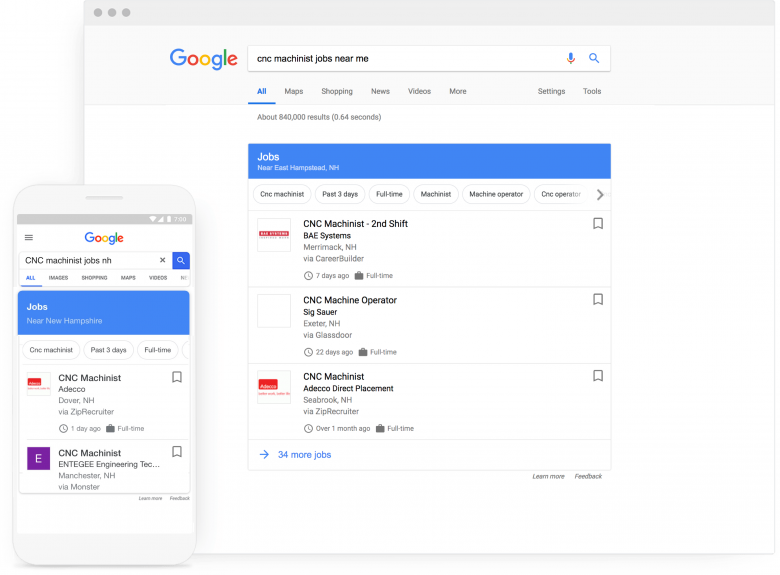
Task: Select the Cnc operator filter chip
Action: coord(561,194)
